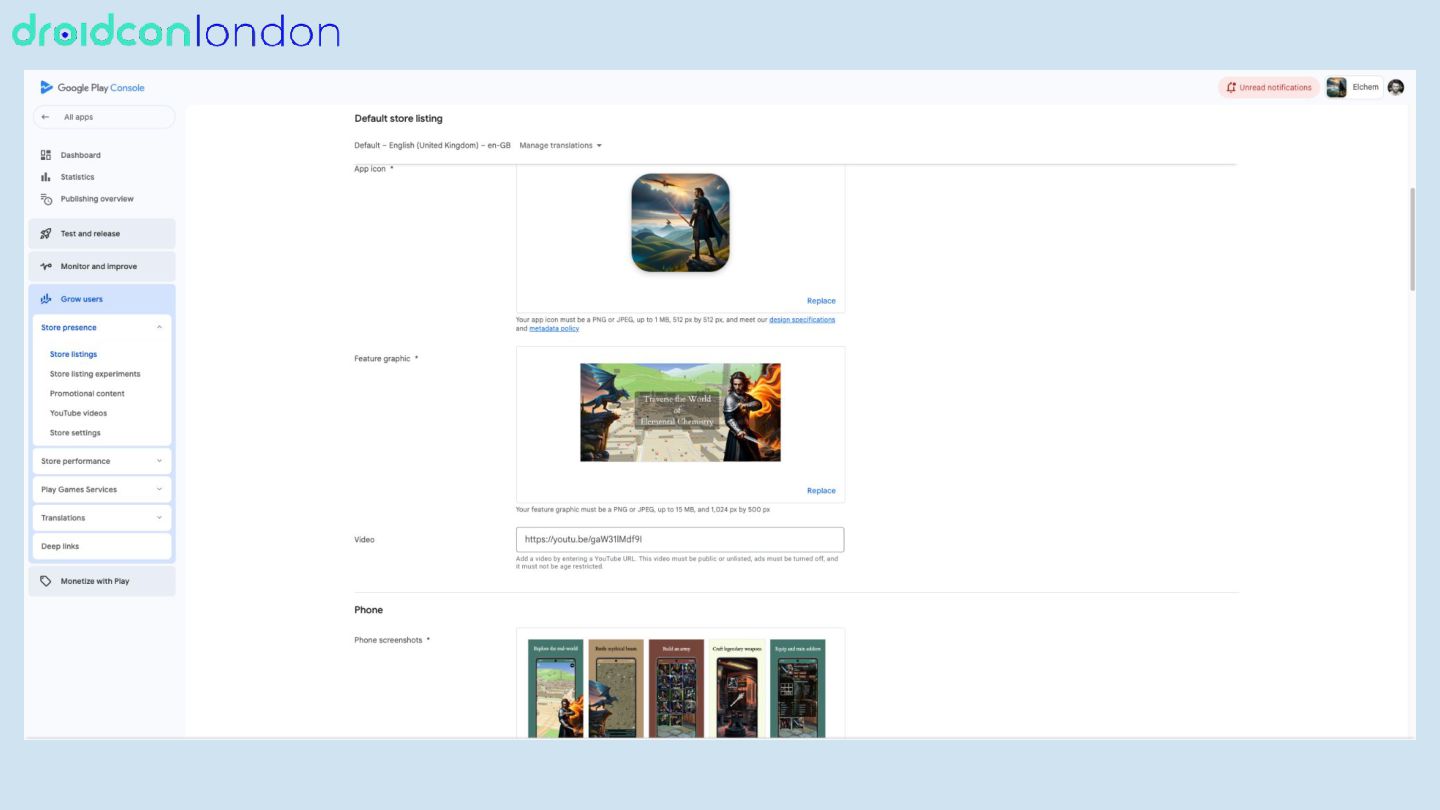Click the YouTube video URL field

pyautogui.click(x=680, y=540)
